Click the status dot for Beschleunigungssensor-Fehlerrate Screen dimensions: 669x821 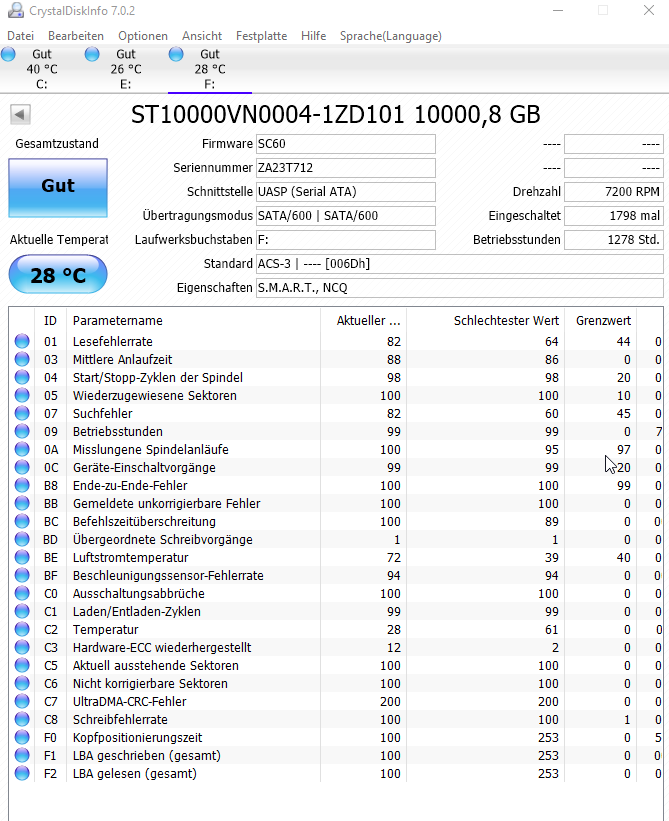(x=22, y=575)
